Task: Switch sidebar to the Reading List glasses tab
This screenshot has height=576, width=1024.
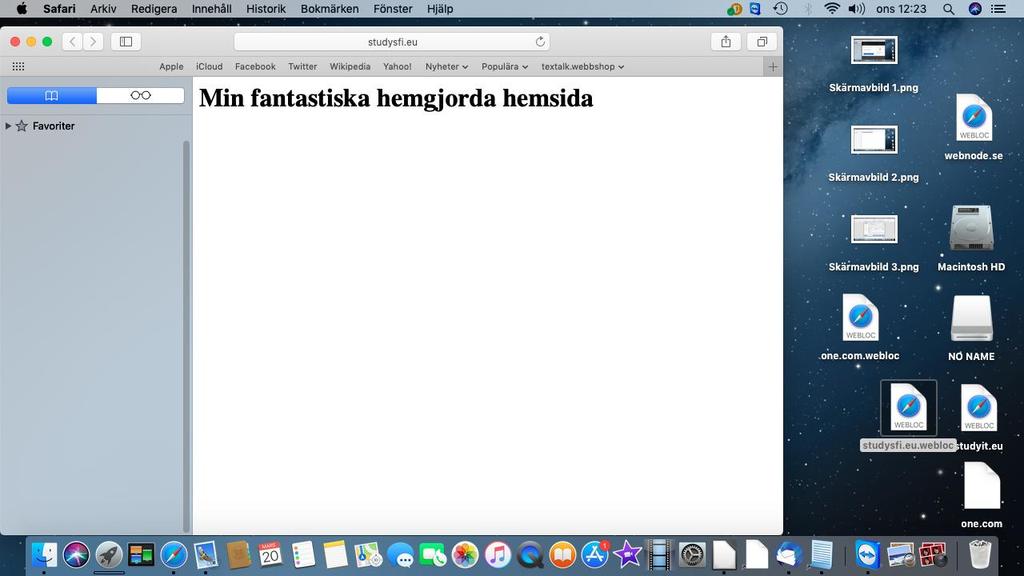Action: pyautogui.click(x=140, y=95)
